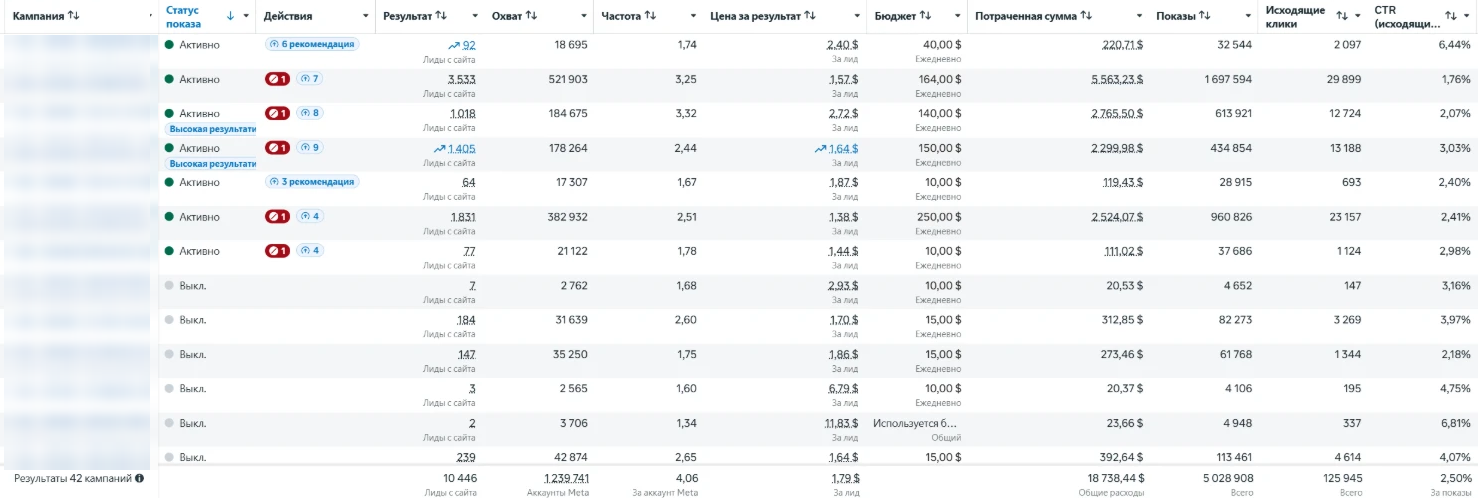Open the Цена за результат column dropdown

click(x=856, y=16)
